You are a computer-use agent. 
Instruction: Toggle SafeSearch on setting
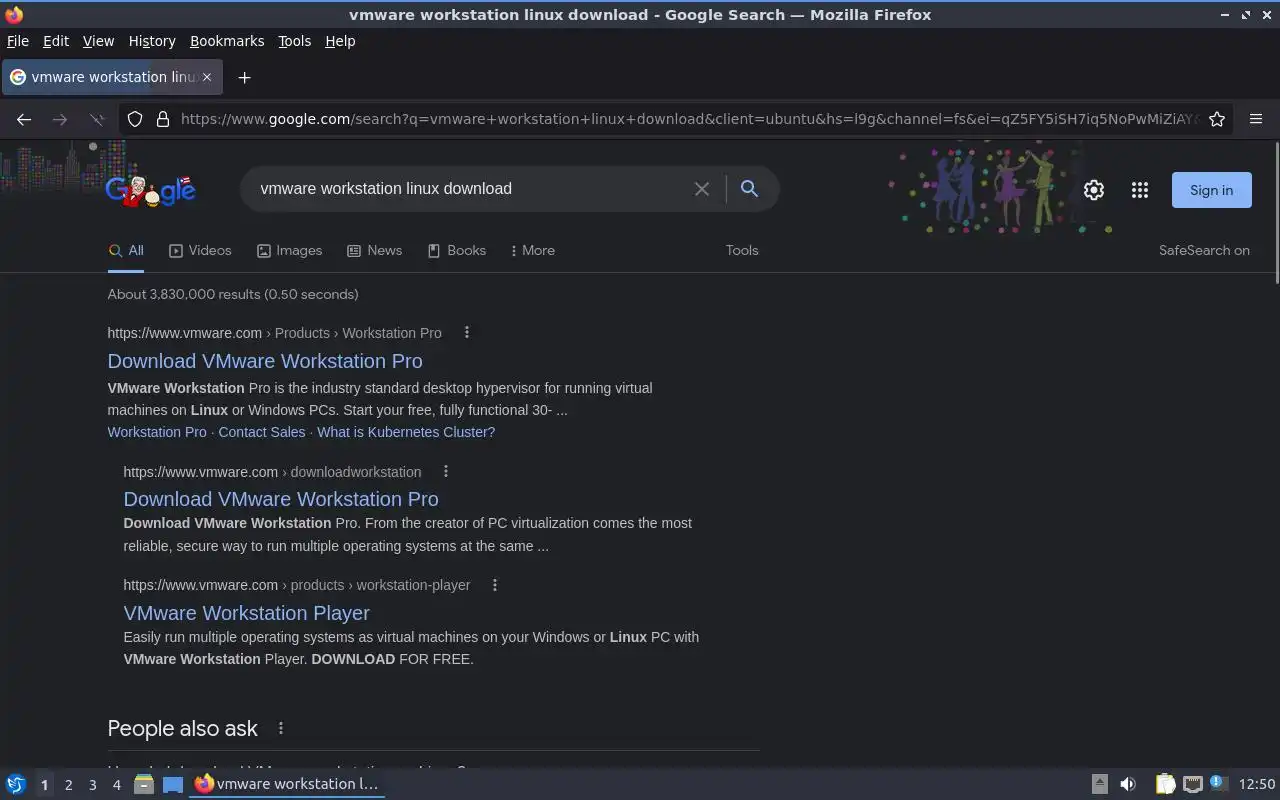pyautogui.click(x=1204, y=250)
